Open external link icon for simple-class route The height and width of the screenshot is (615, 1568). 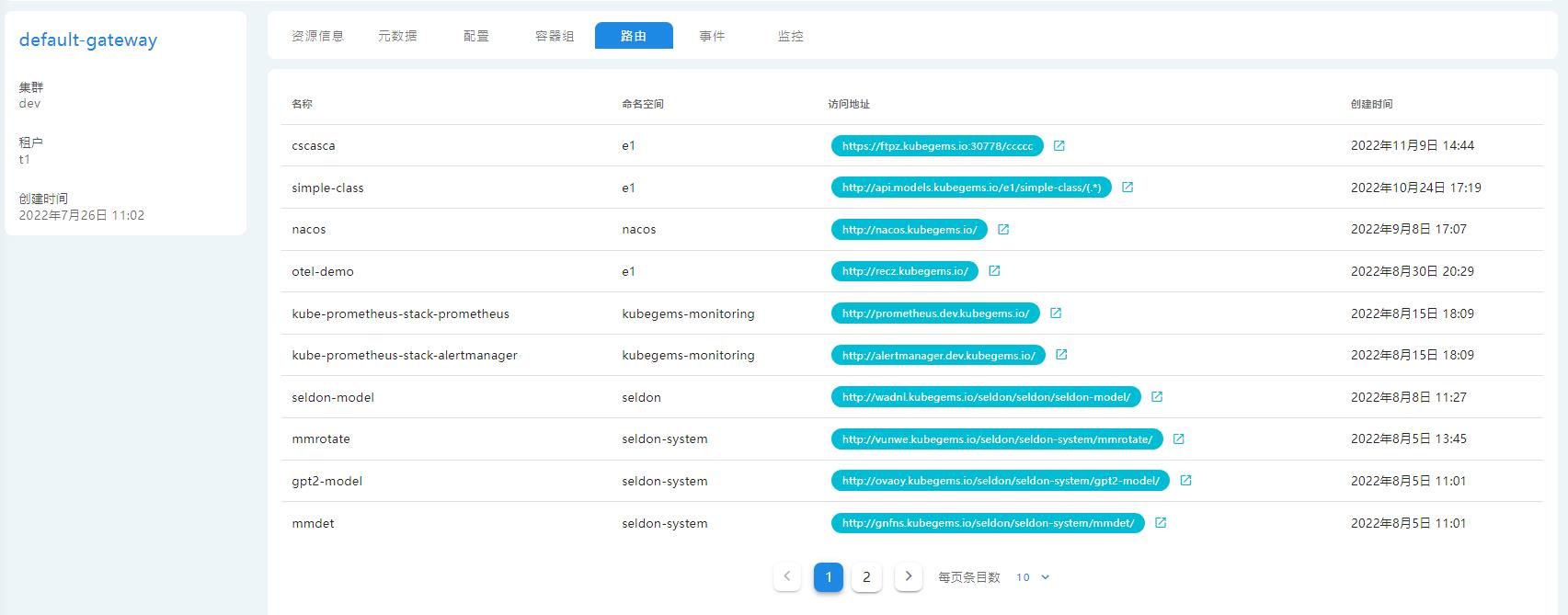coord(1127,188)
